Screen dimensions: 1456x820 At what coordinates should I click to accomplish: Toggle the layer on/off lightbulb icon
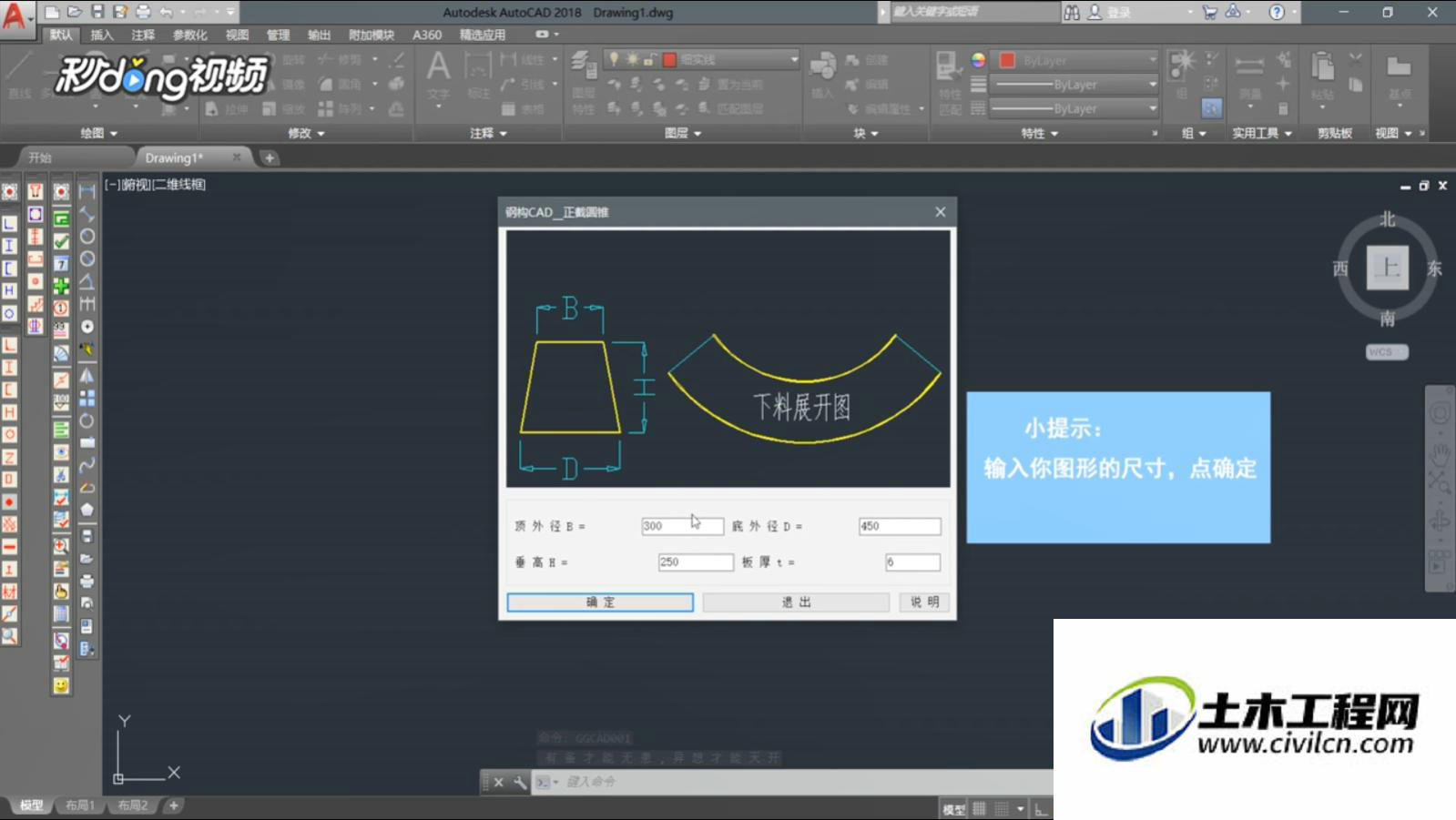click(x=615, y=59)
